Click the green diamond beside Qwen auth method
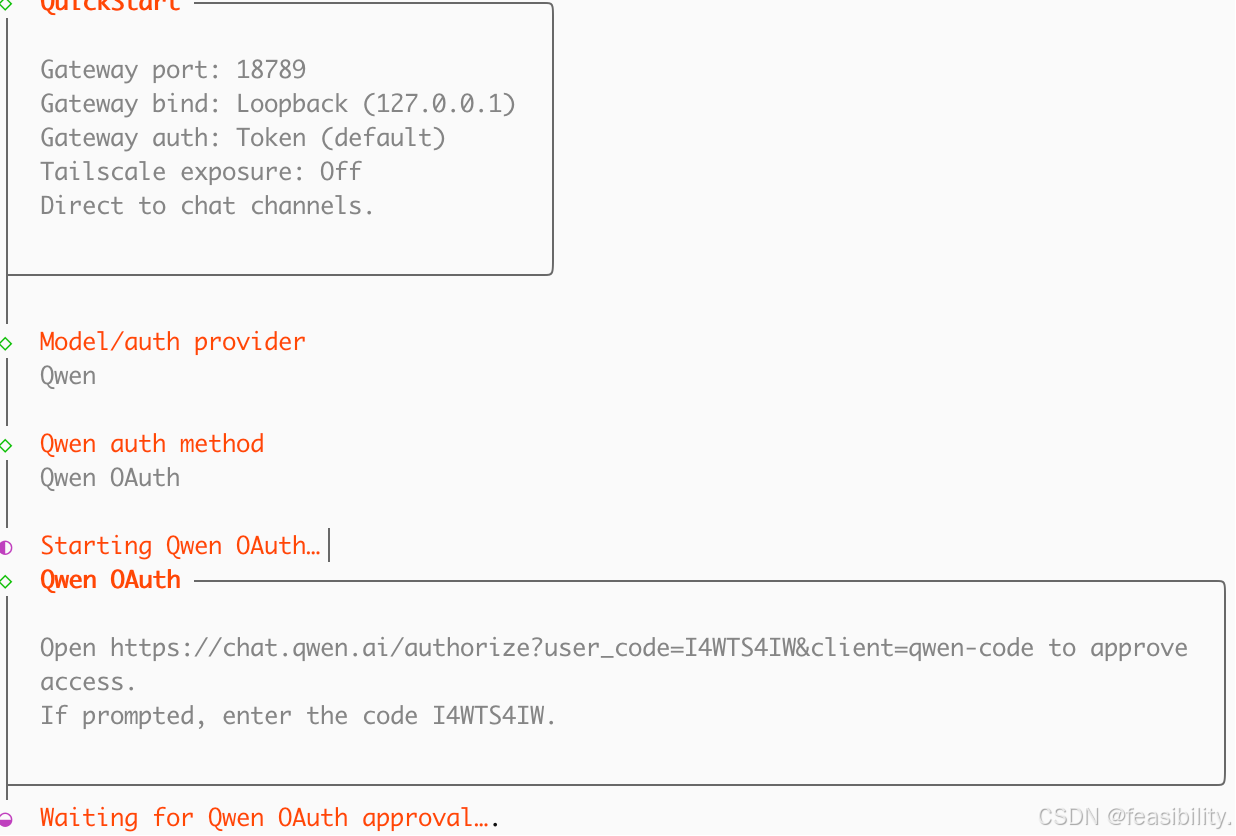Viewport: 1236px width, 836px height. pos(6,445)
